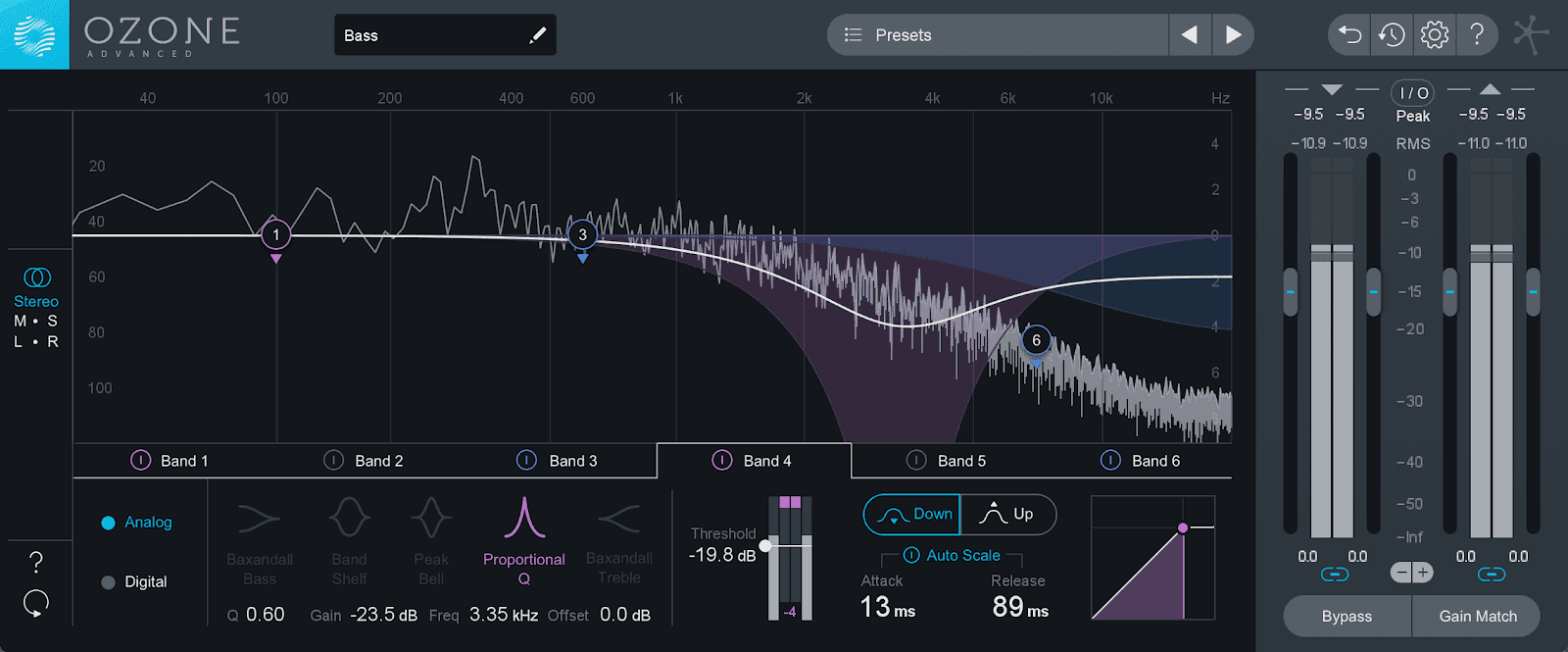Set dynamic mode to Down
Viewport: 1568px width, 652px height.
[912, 515]
